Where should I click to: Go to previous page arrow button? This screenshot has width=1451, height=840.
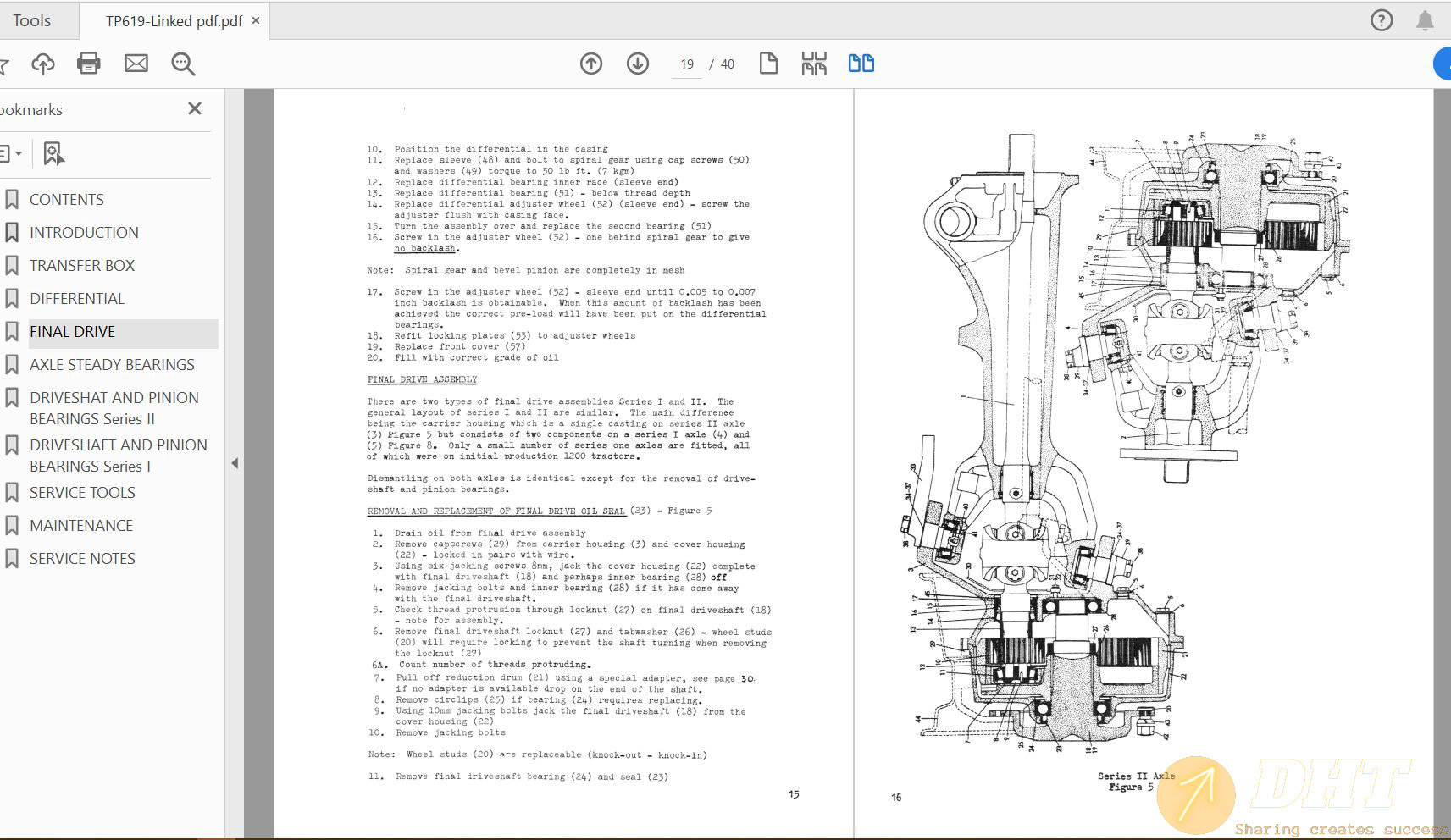coord(591,64)
